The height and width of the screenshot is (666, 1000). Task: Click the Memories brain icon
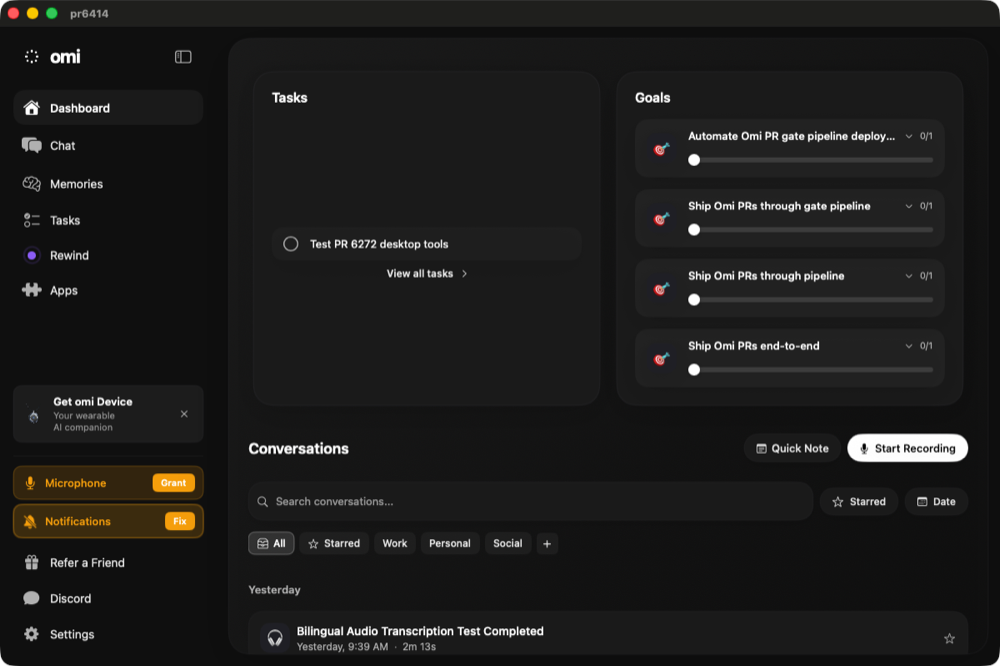[31, 184]
